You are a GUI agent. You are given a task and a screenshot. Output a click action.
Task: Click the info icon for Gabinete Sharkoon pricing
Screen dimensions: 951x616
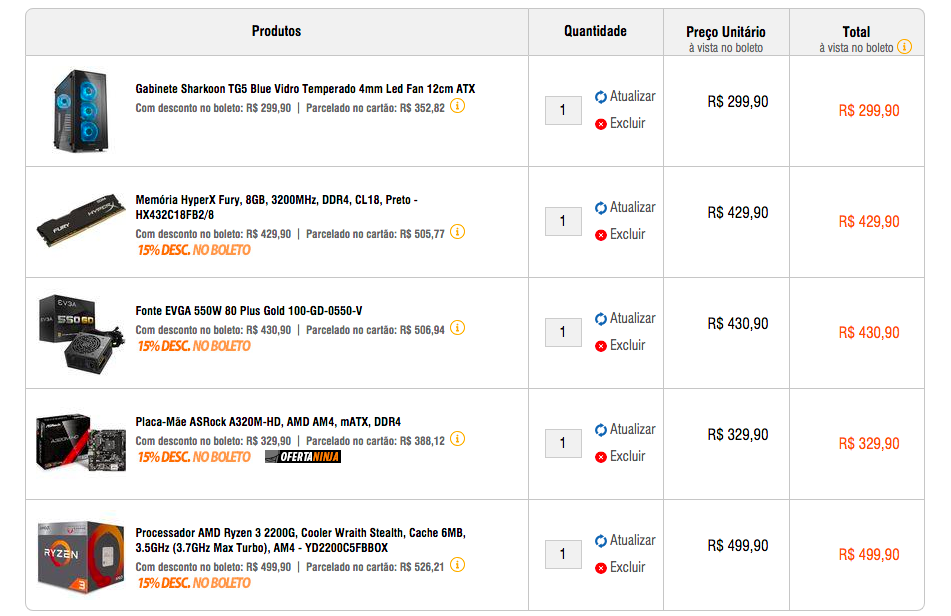pyautogui.click(x=457, y=106)
